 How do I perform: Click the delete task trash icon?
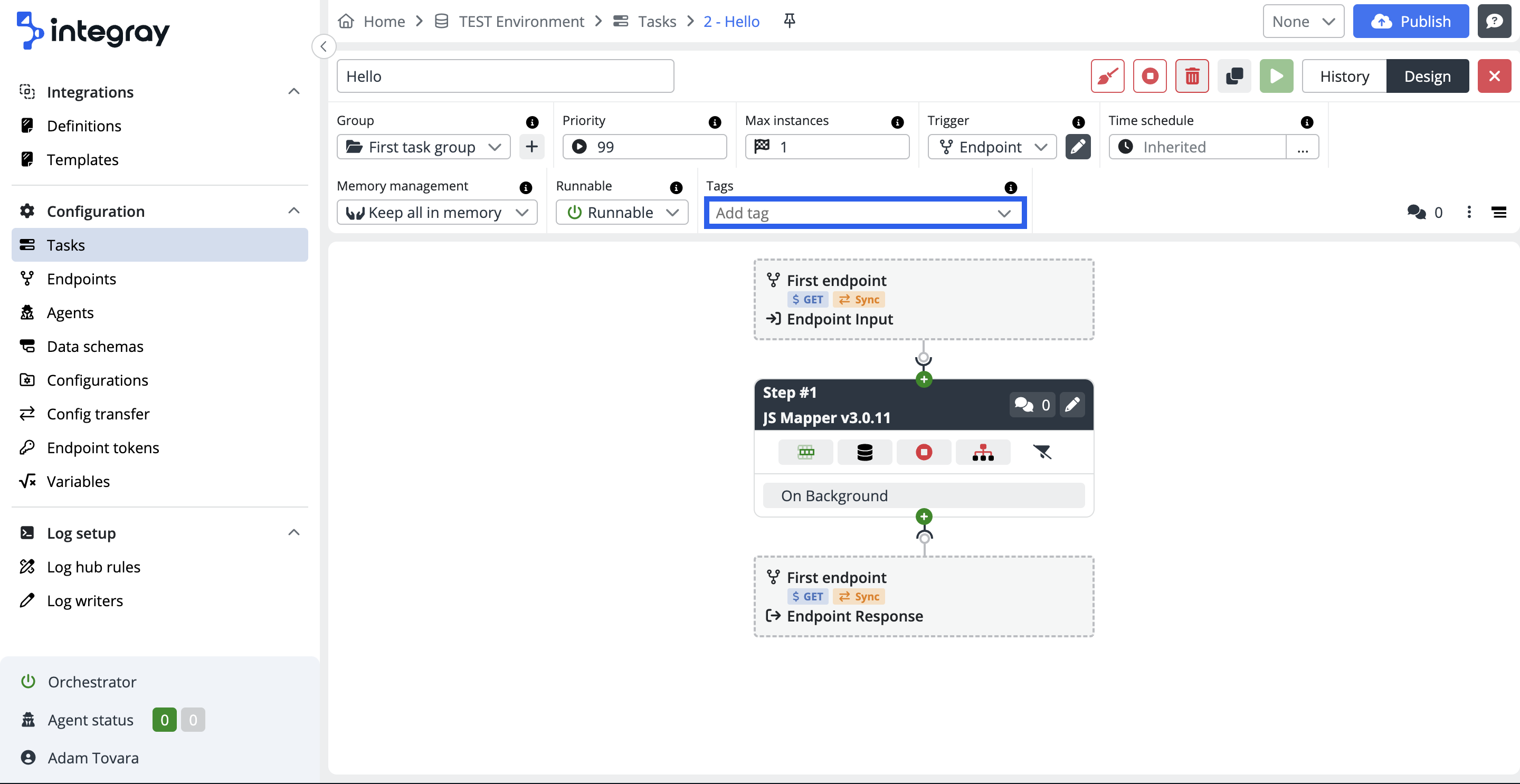[1192, 75]
